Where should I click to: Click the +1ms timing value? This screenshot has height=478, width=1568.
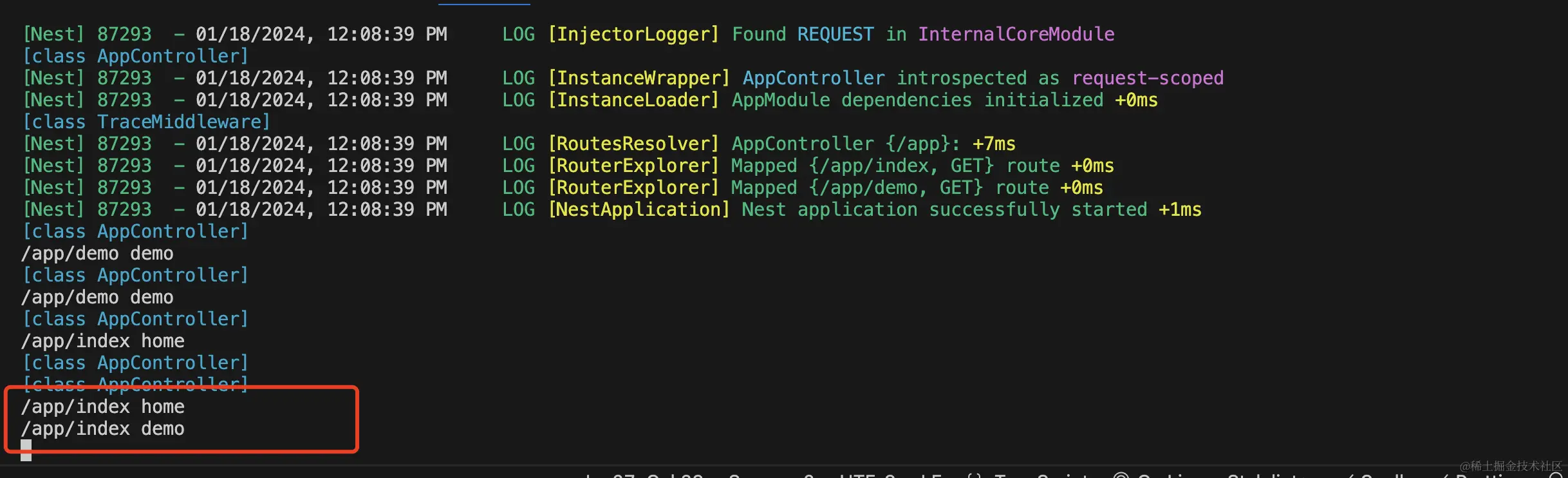point(1179,209)
